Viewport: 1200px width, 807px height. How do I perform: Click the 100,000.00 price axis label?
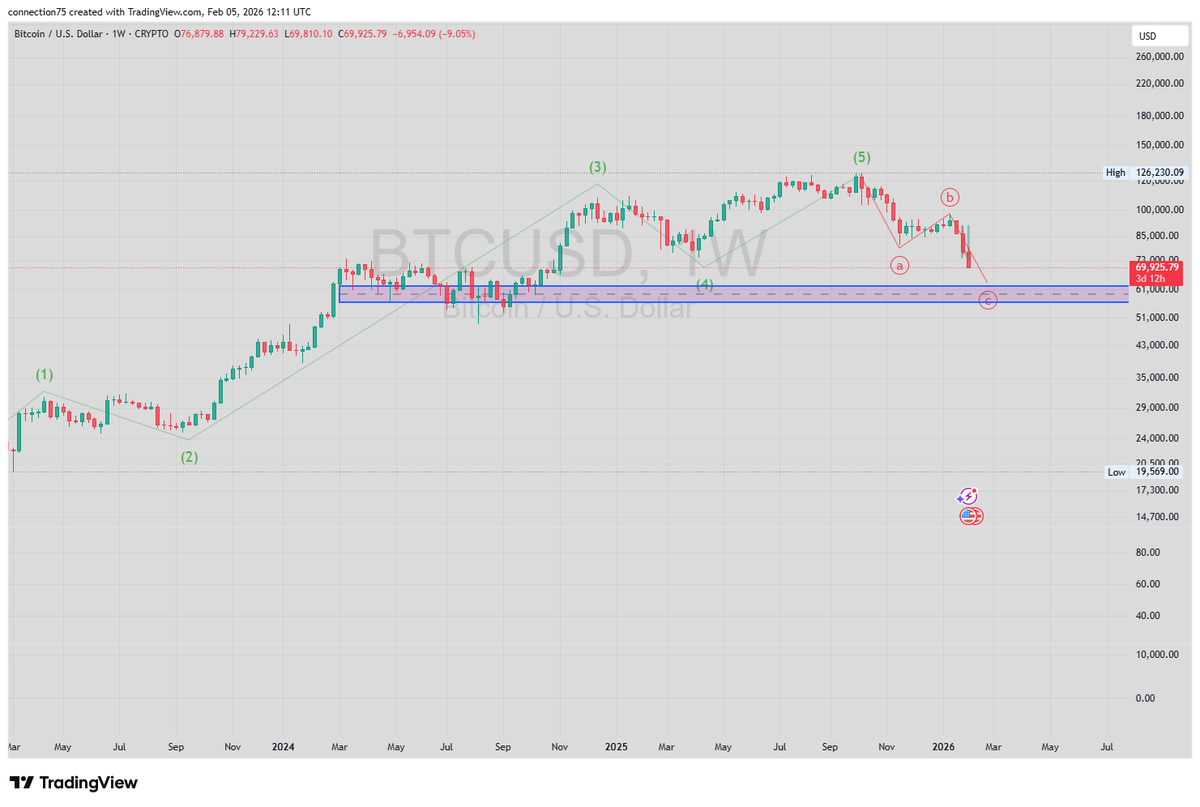coord(1160,210)
